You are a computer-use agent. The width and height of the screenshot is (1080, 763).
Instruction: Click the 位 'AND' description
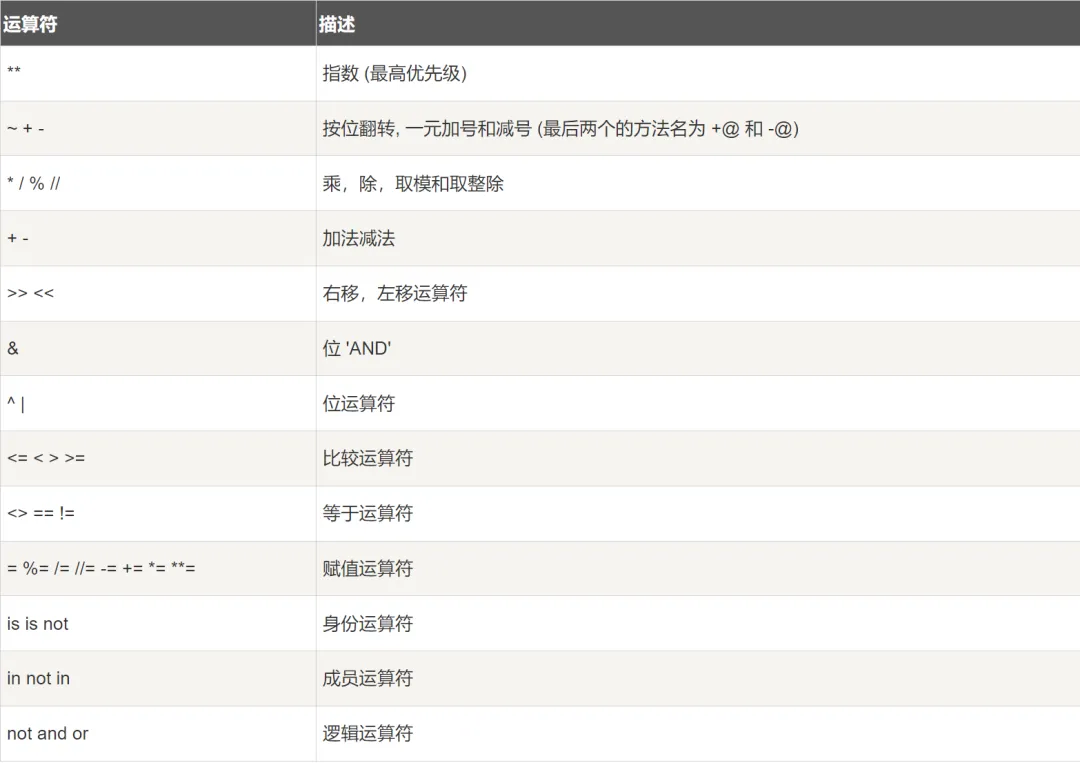(357, 348)
